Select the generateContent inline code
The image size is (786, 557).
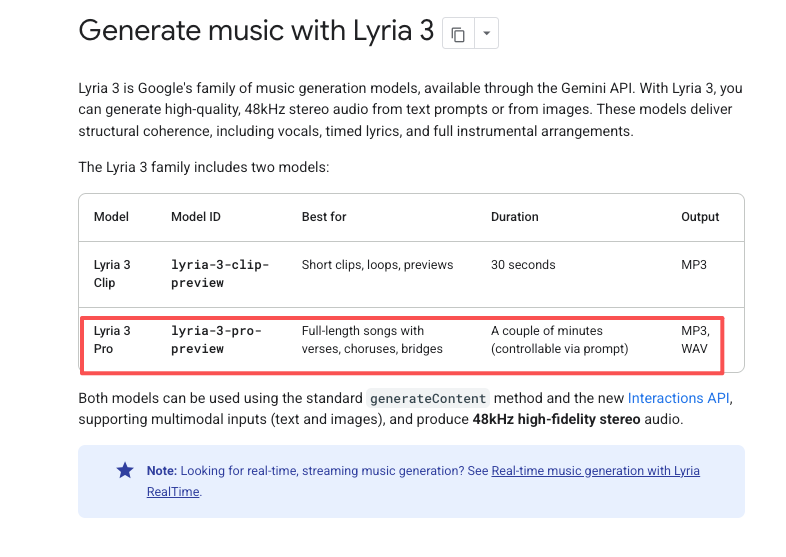coord(428,399)
